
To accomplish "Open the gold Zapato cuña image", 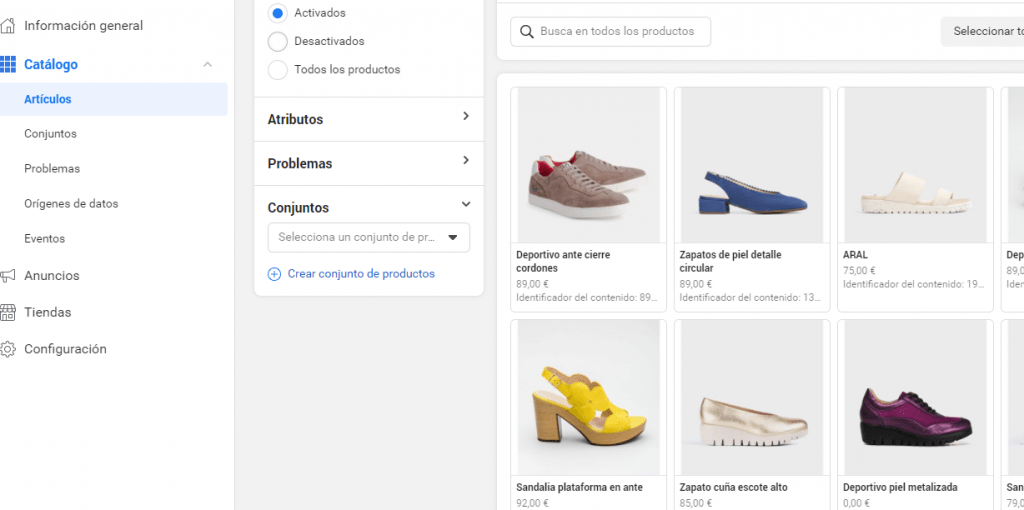I will coord(752,397).
